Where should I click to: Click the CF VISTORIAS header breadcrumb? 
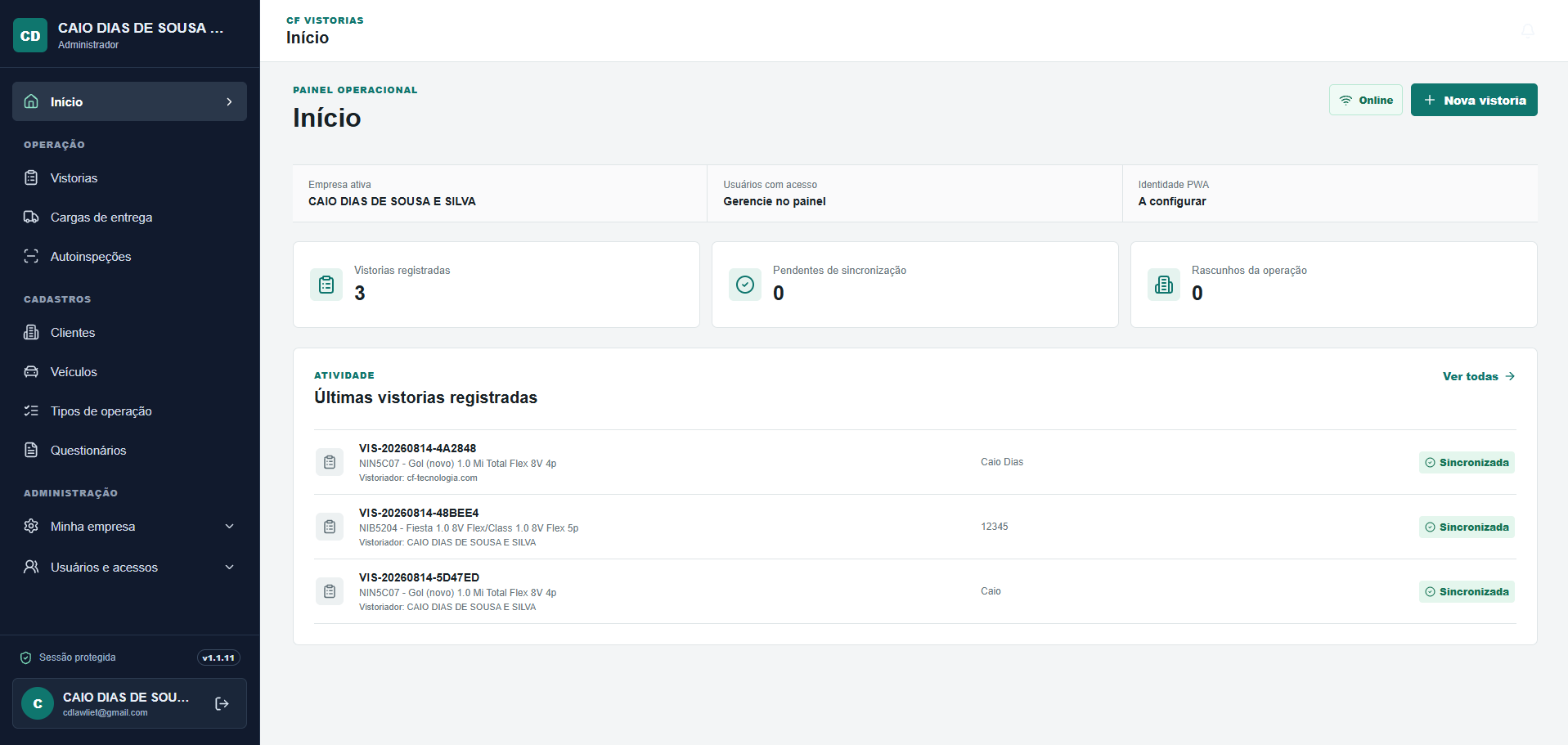coord(325,20)
